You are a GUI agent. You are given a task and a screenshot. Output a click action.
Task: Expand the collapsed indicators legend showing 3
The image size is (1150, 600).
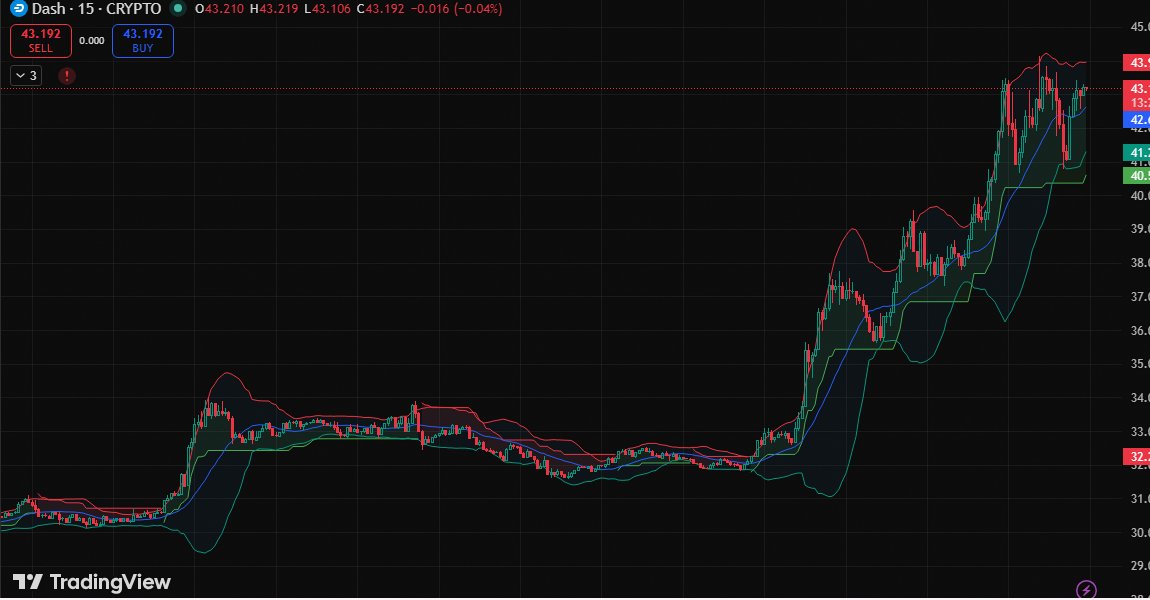point(26,75)
